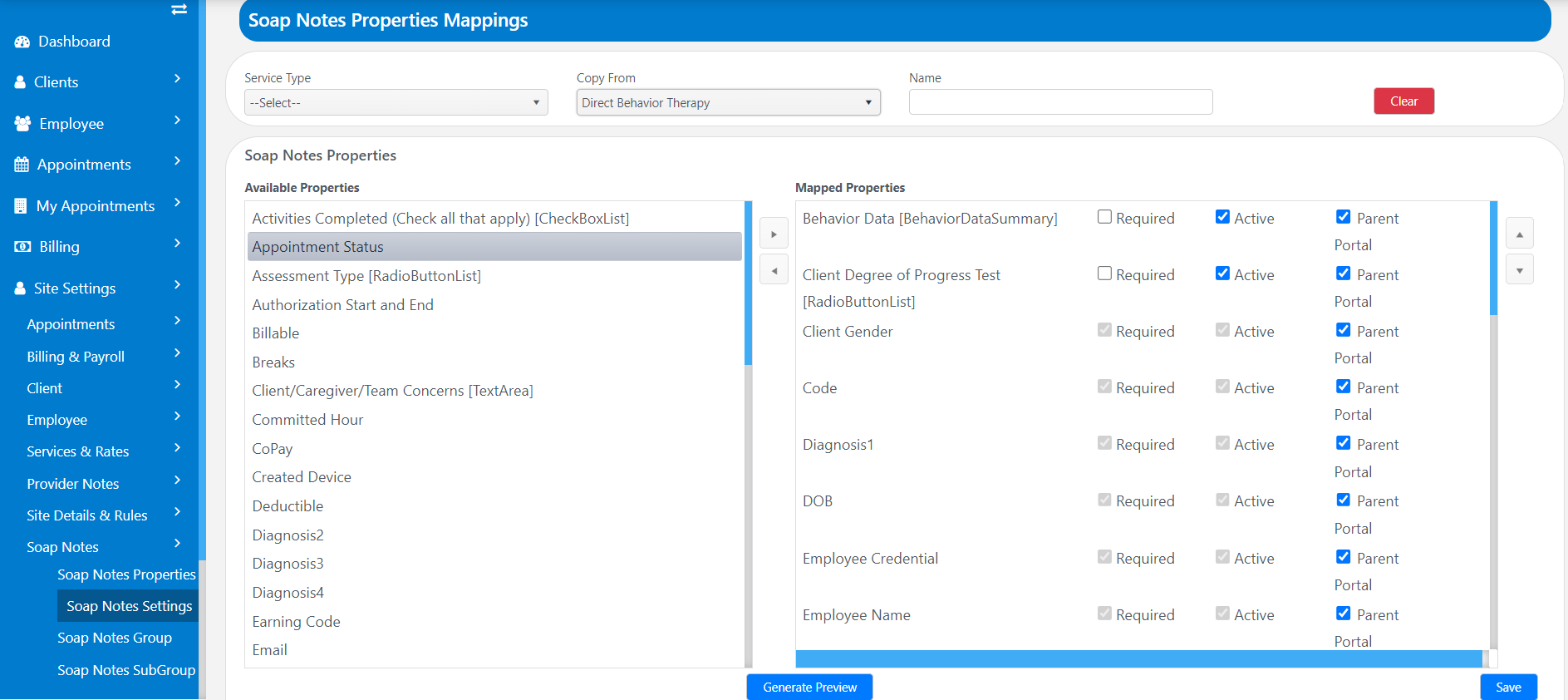Click the Available Properties list scrollbar
1568x700 pixels.
click(x=748, y=283)
